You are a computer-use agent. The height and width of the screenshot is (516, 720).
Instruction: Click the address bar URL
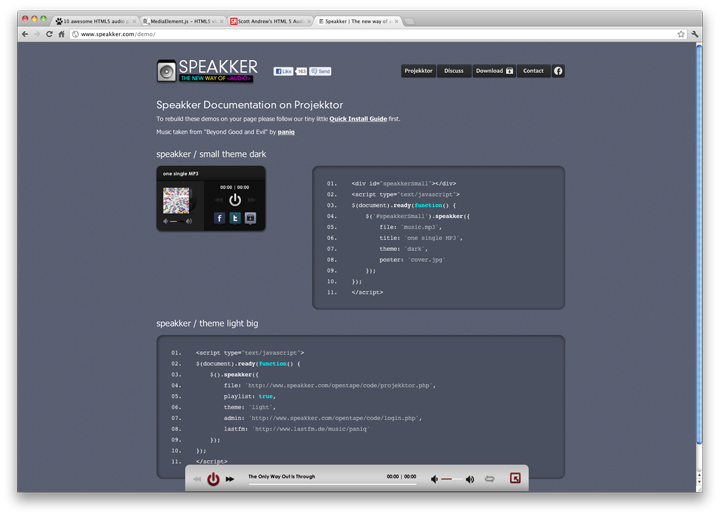tap(118, 34)
